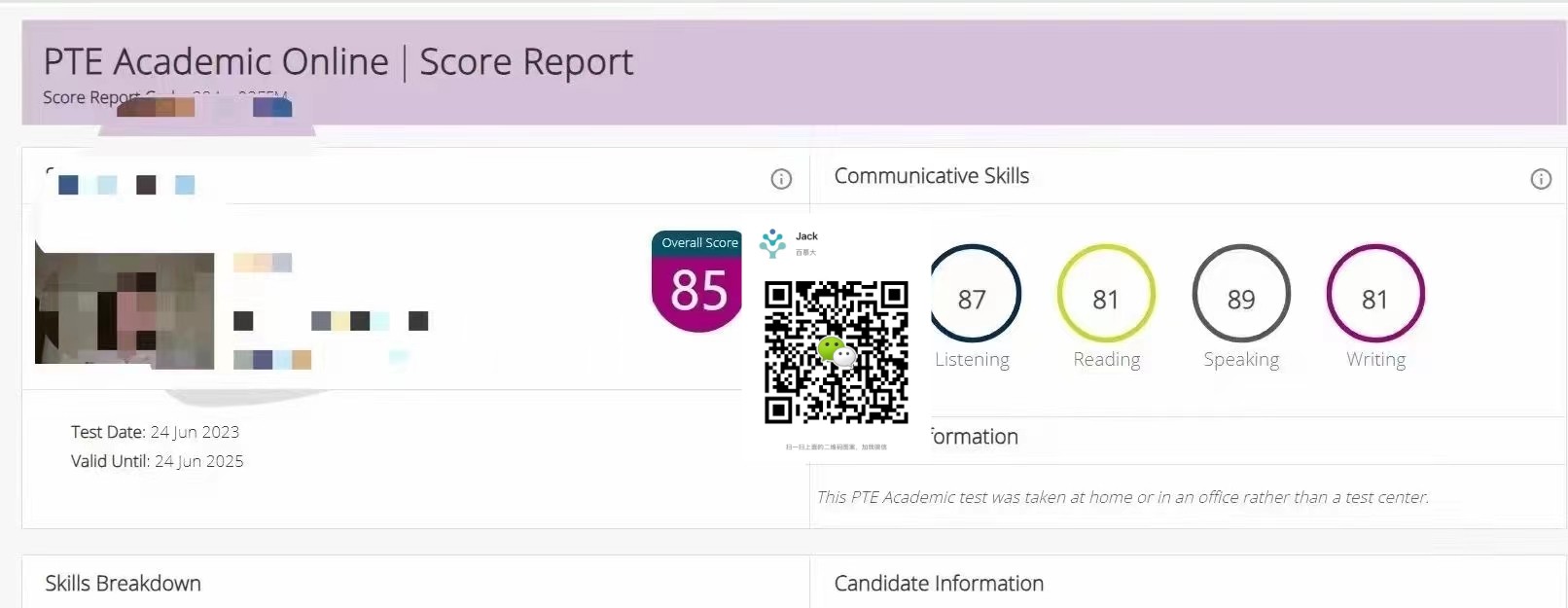The width and height of the screenshot is (1568, 608).
Task: Select the Speaking score circle showing 89
Action: (1241, 295)
